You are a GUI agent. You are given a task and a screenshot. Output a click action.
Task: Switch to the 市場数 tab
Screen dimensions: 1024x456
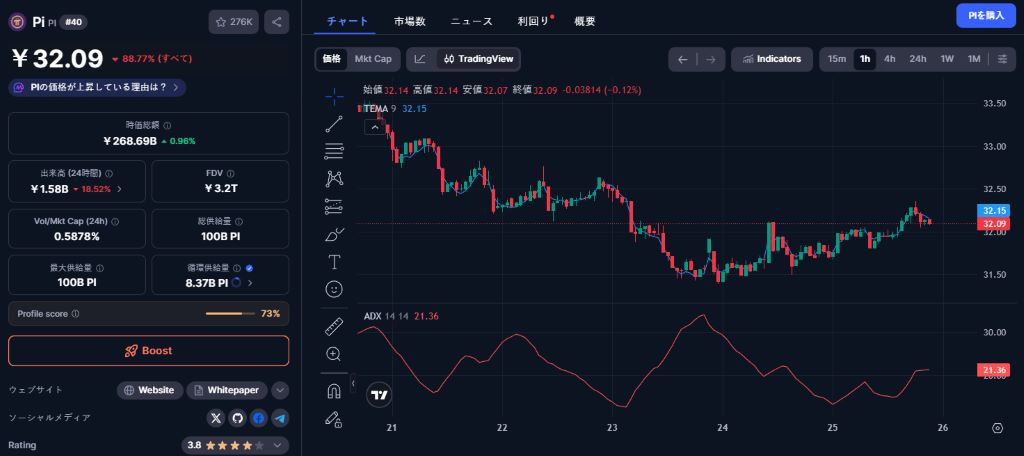(409, 21)
